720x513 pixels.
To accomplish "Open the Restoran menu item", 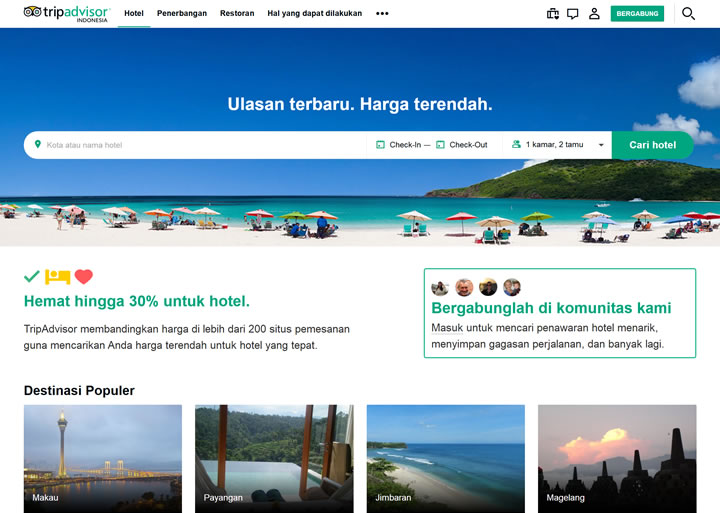I will click(237, 14).
